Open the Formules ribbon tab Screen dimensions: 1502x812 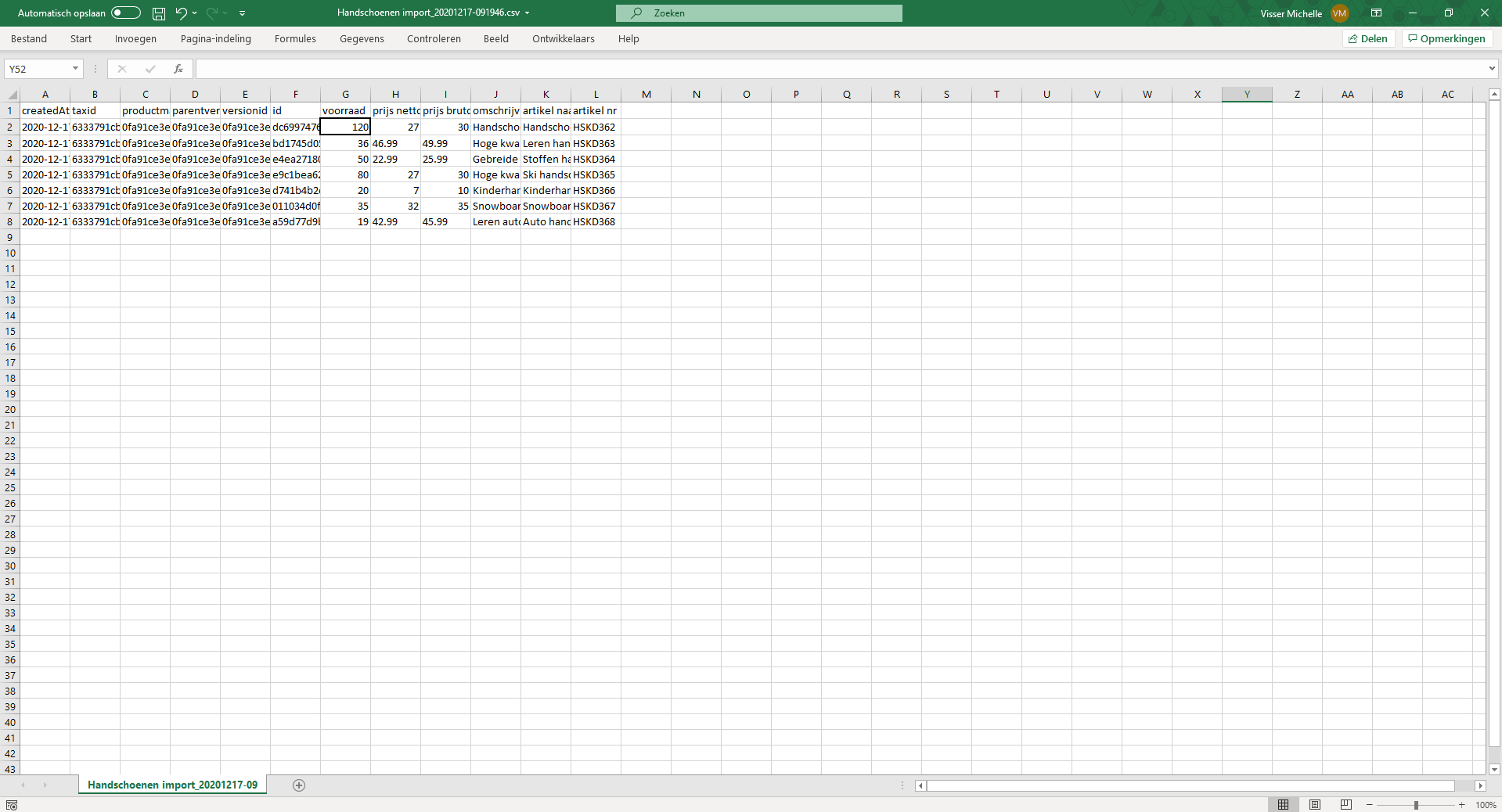[x=295, y=39]
